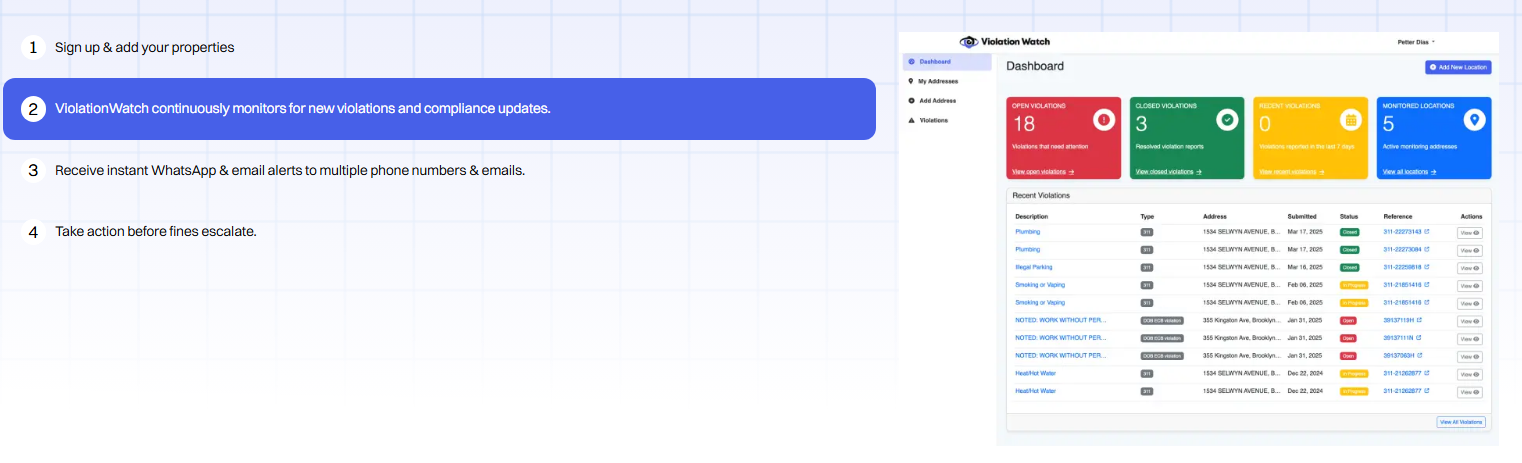Click the Type column header

click(x=1147, y=216)
